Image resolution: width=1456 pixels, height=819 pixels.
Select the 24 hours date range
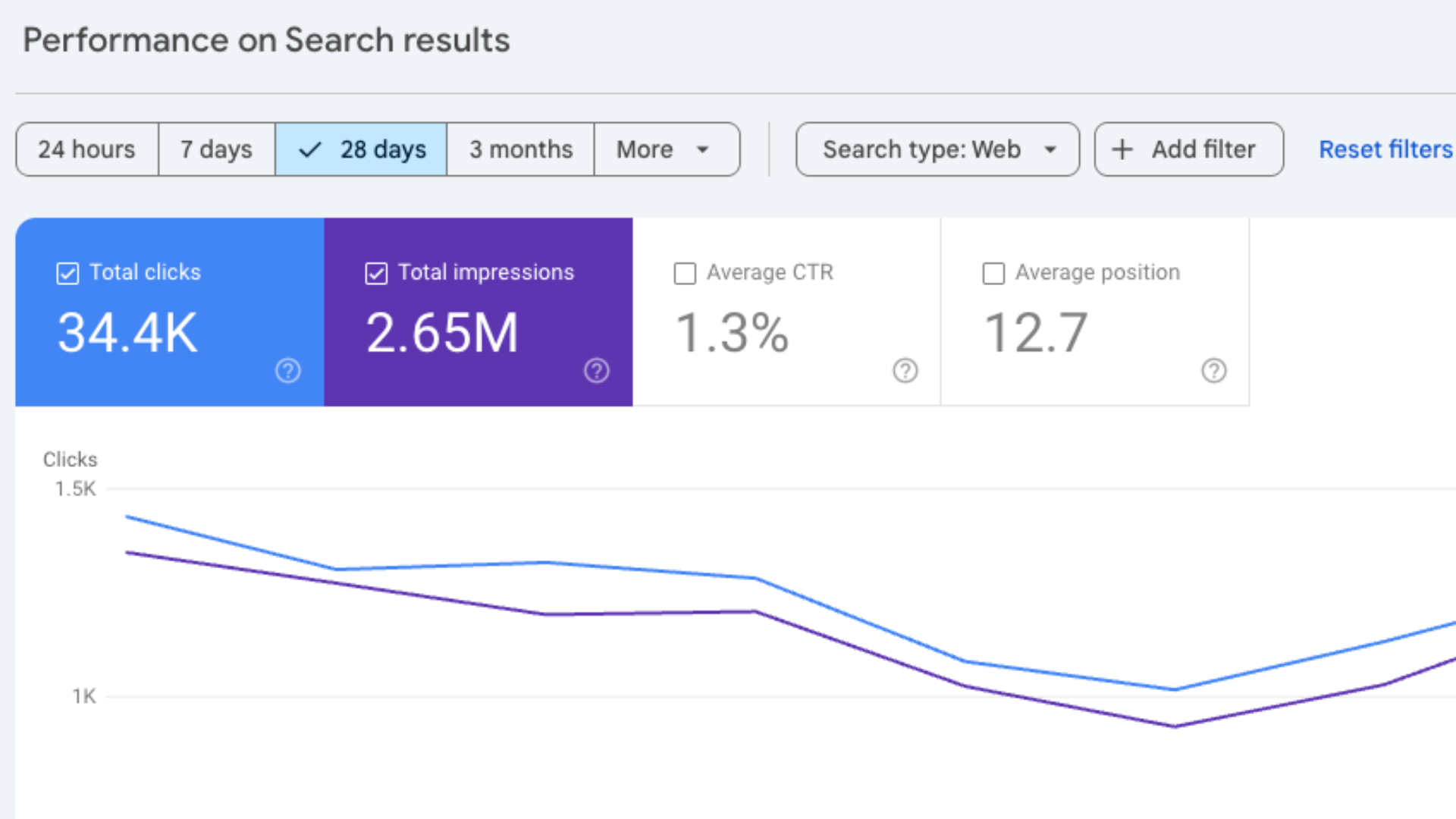click(x=87, y=149)
